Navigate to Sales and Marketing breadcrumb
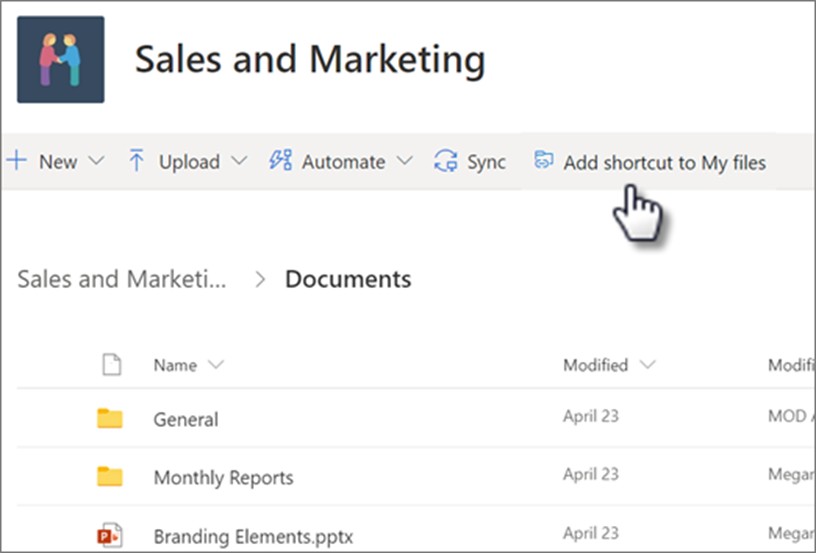 click(x=121, y=279)
